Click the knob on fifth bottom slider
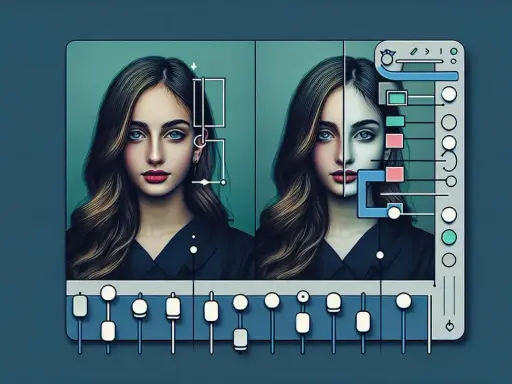The height and width of the screenshot is (384, 512). [211, 311]
